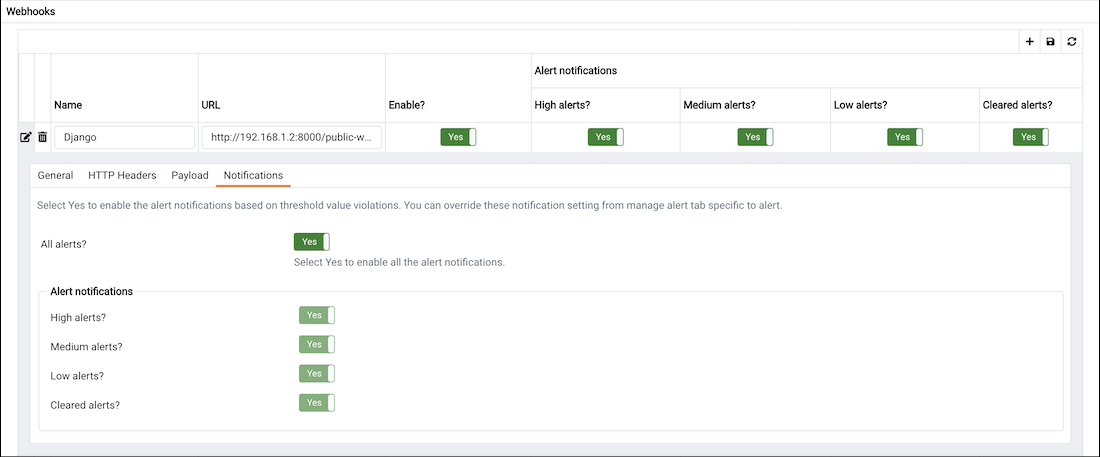Click the High alerts? label in panel
The image size is (1100, 457).
point(79,317)
